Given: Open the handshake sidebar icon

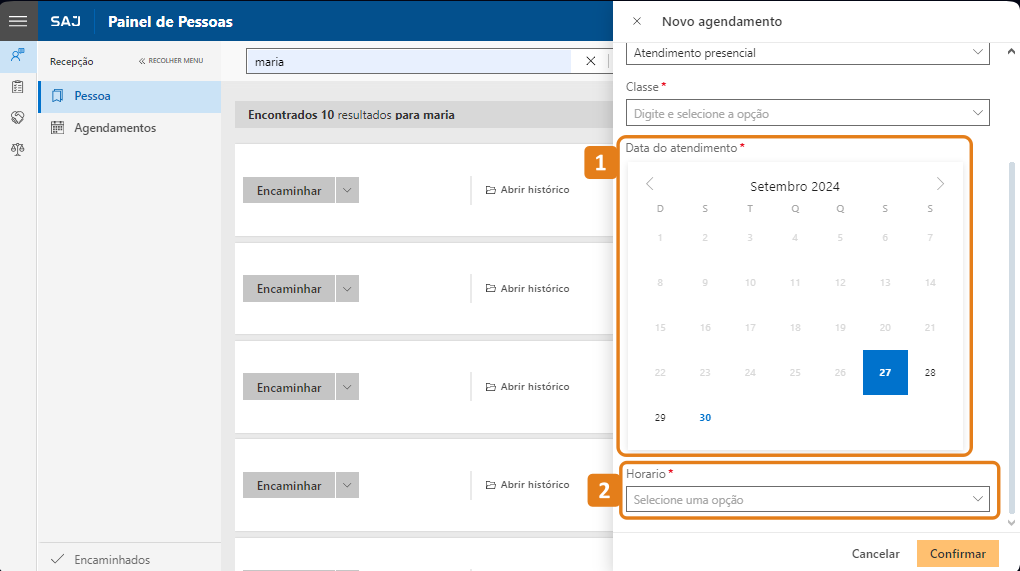Looking at the screenshot, I should [x=18, y=118].
